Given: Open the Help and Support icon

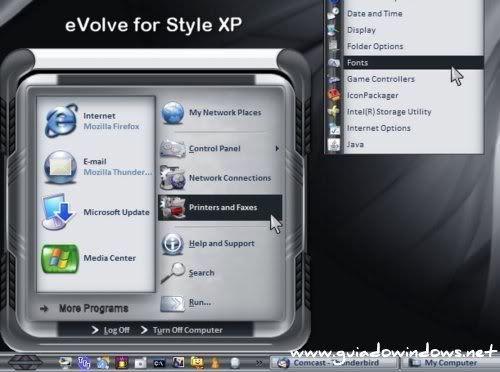Looking at the screenshot, I should point(172,244).
